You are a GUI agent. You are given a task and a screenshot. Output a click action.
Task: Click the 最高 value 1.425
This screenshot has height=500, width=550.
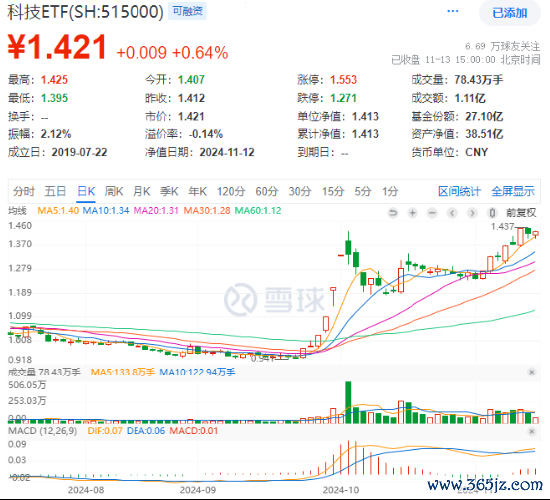point(54,80)
